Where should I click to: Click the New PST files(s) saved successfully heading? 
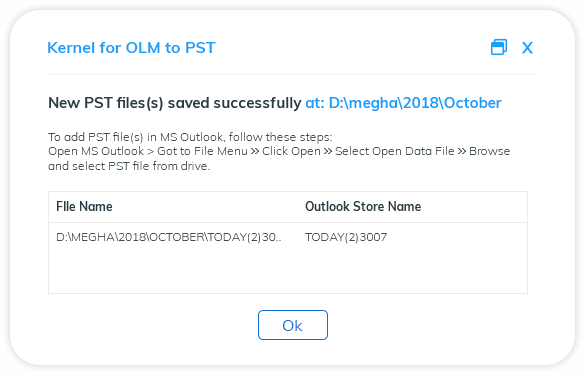[x=175, y=103]
